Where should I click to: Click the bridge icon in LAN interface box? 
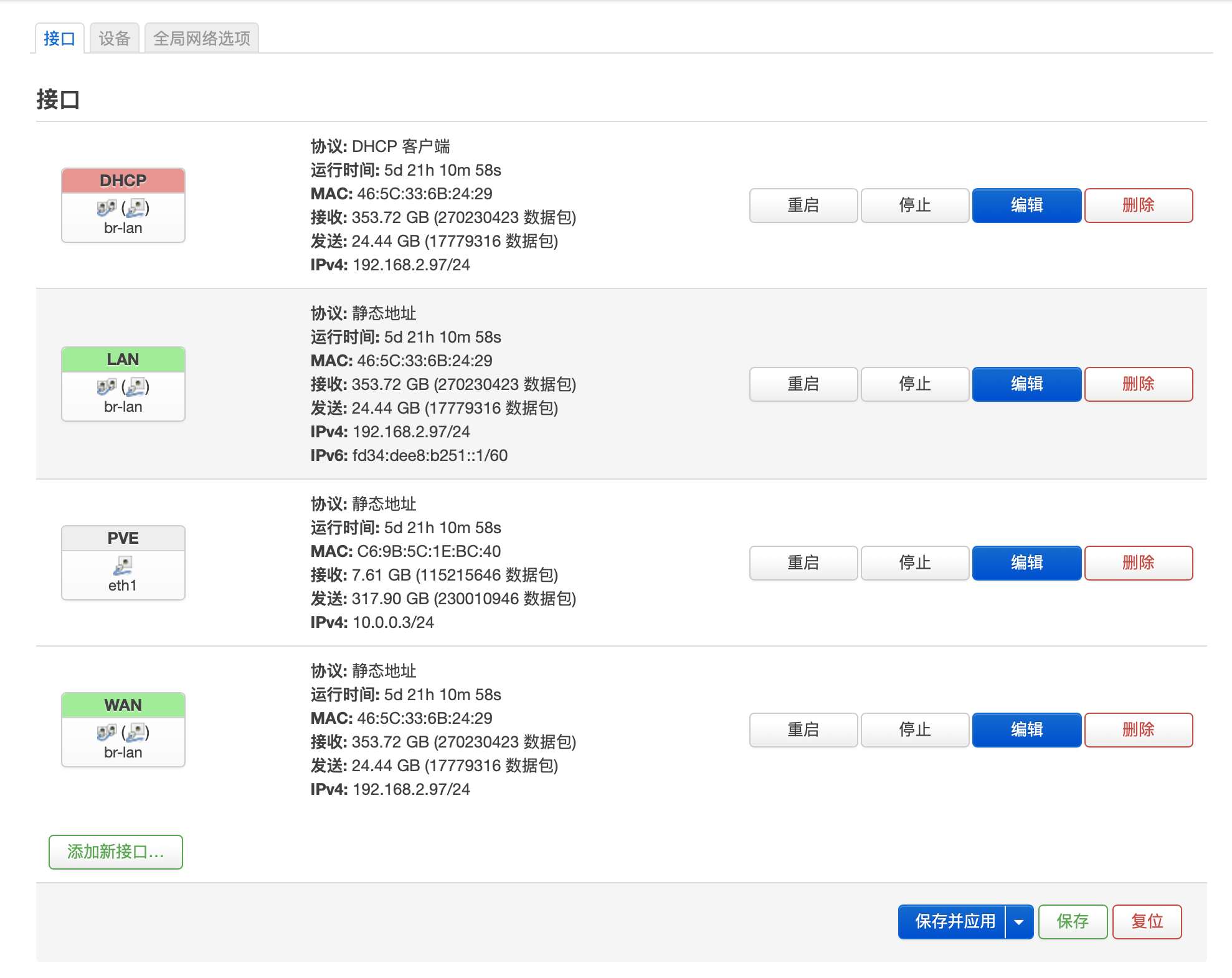tap(106, 386)
